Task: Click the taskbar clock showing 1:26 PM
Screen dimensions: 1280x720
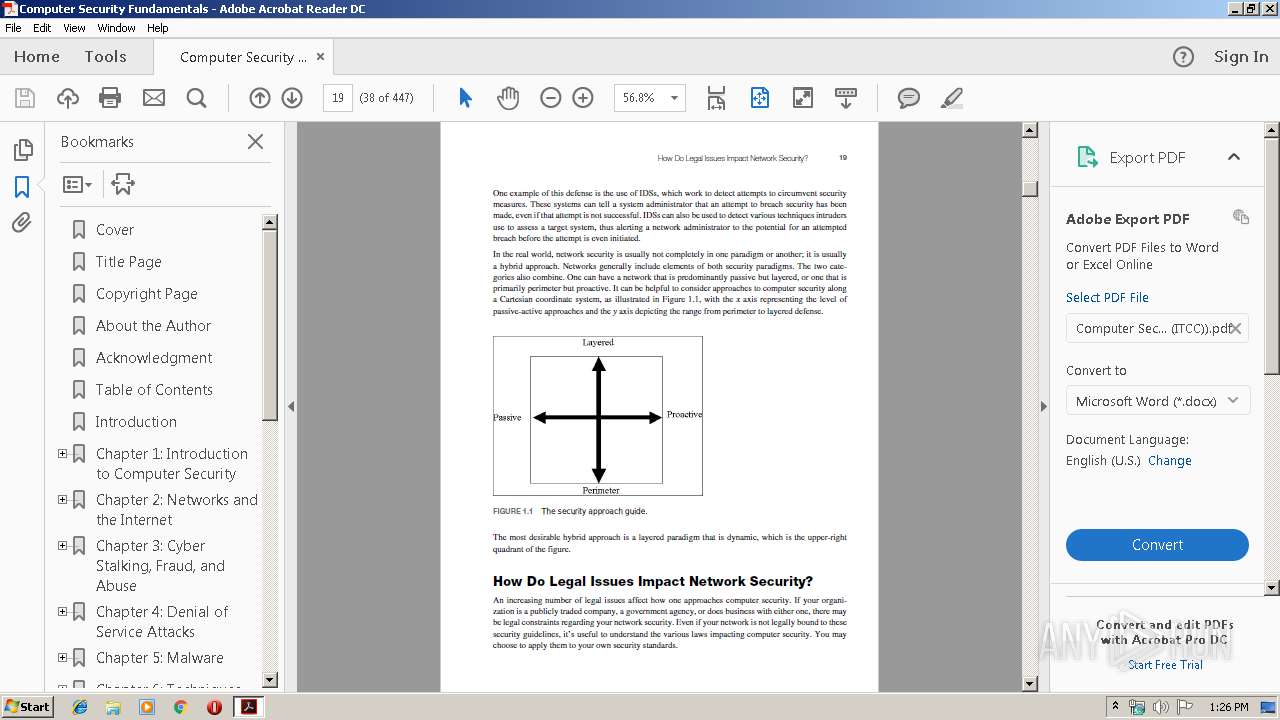Action: pos(1228,707)
